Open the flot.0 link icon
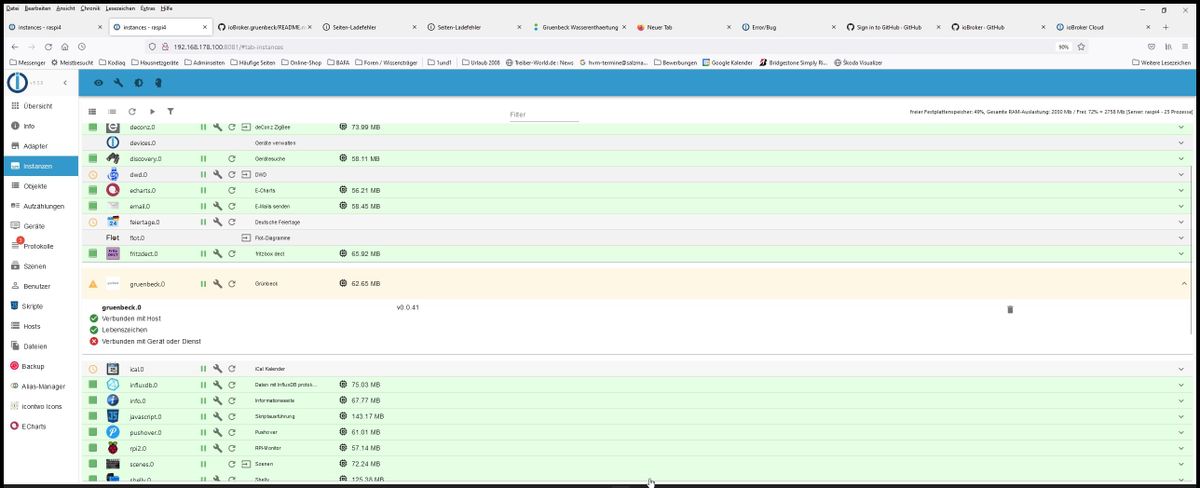The image size is (1200, 488). point(246,238)
